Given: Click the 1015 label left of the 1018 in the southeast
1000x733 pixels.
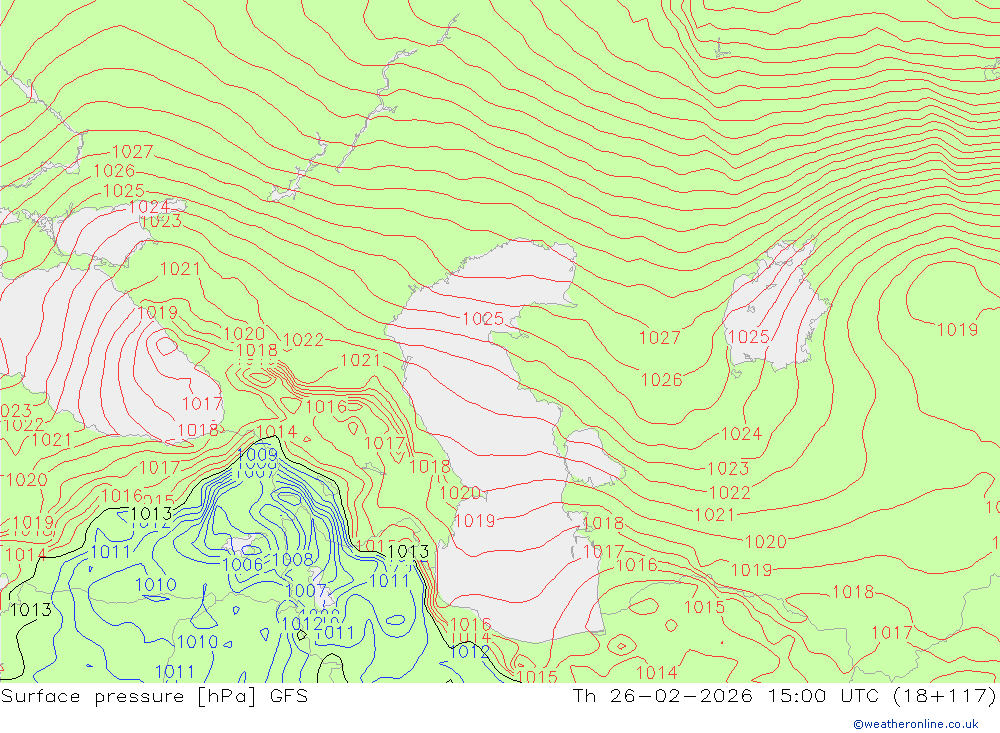Looking at the screenshot, I should pos(704,607).
